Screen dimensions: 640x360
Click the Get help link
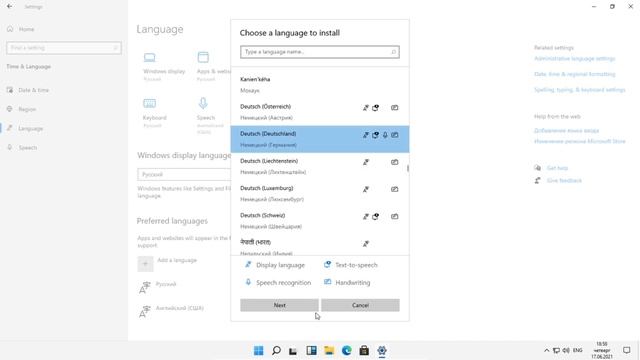tap(557, 168)
